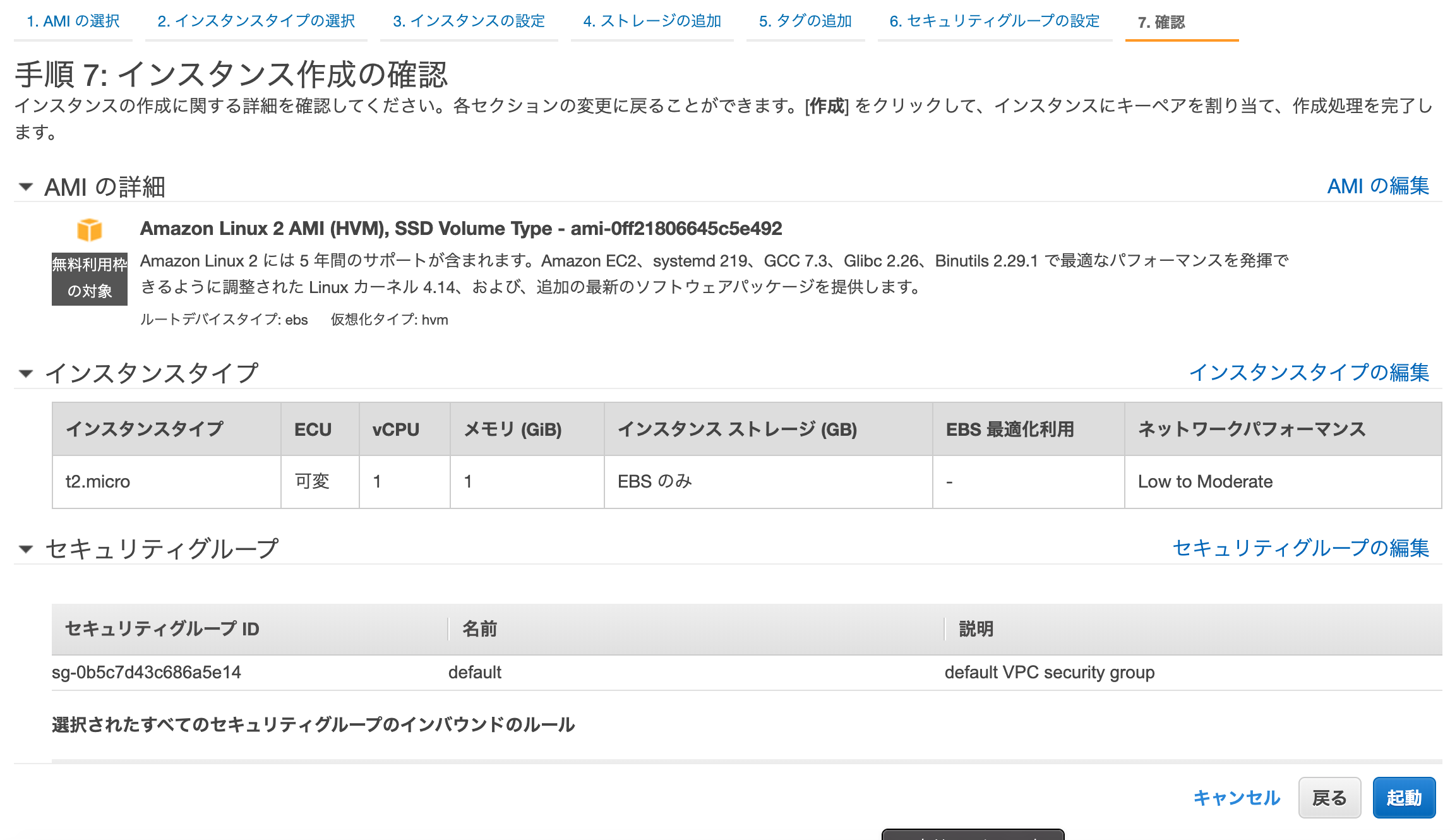Click the default security group name cell
Screen dimensions: 1450x840
(475, 672)
